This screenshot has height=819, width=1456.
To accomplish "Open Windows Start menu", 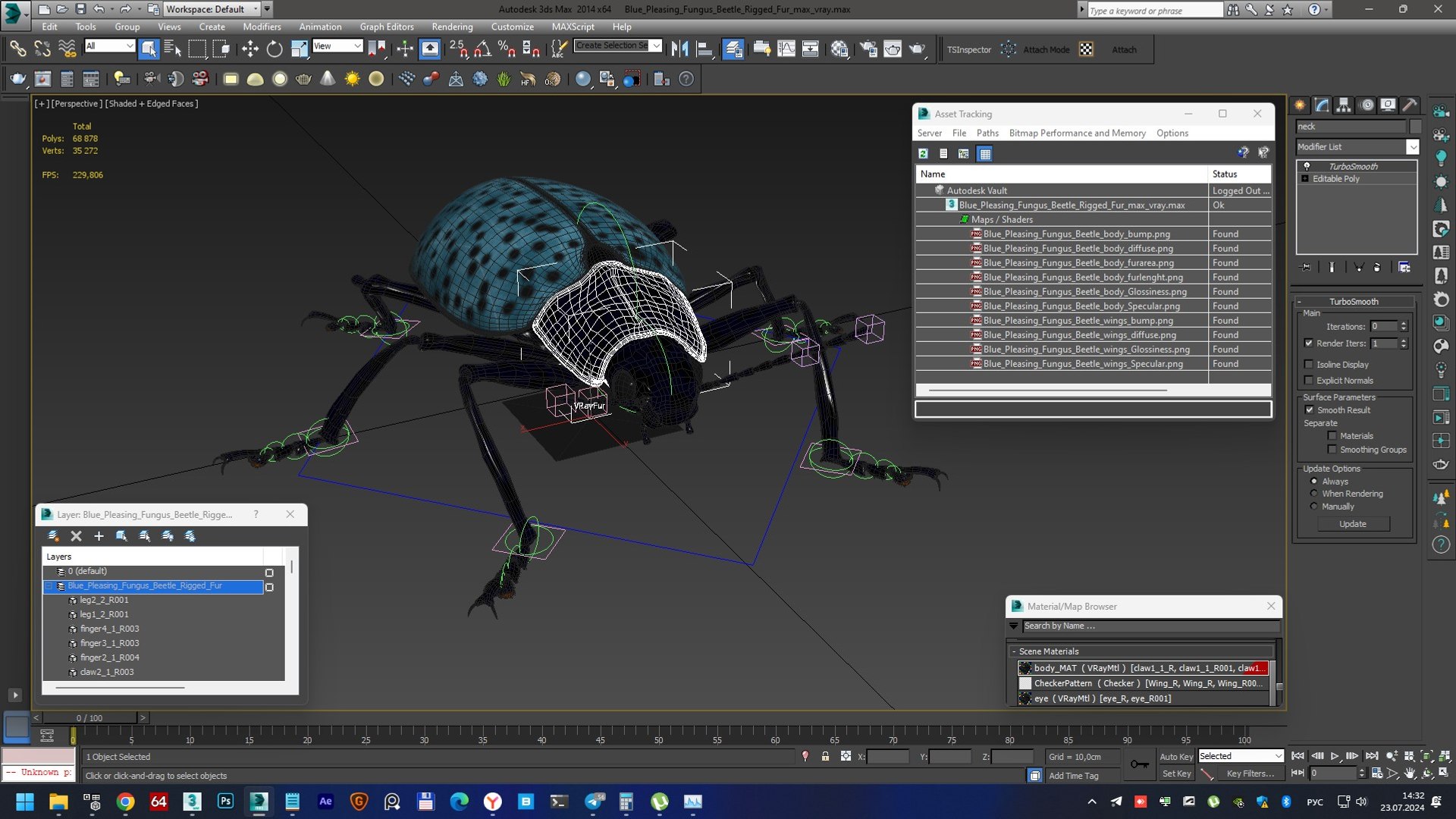I will [x=25, y=801].
